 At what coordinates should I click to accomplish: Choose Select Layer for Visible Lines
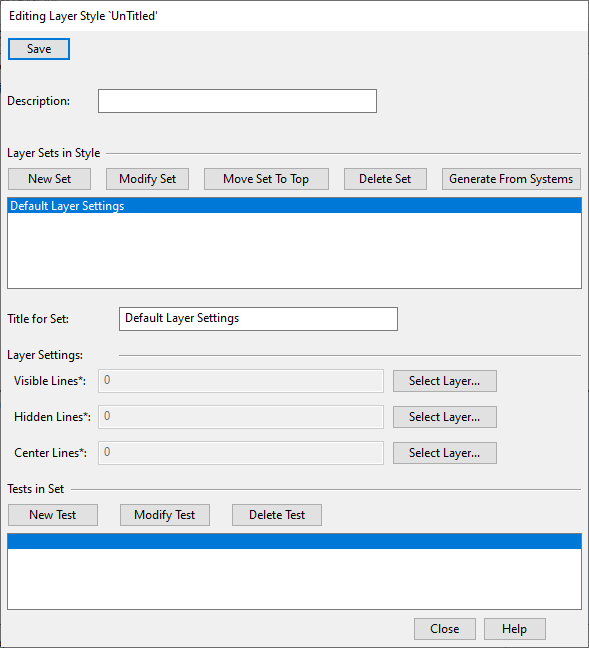click(445, 381)
